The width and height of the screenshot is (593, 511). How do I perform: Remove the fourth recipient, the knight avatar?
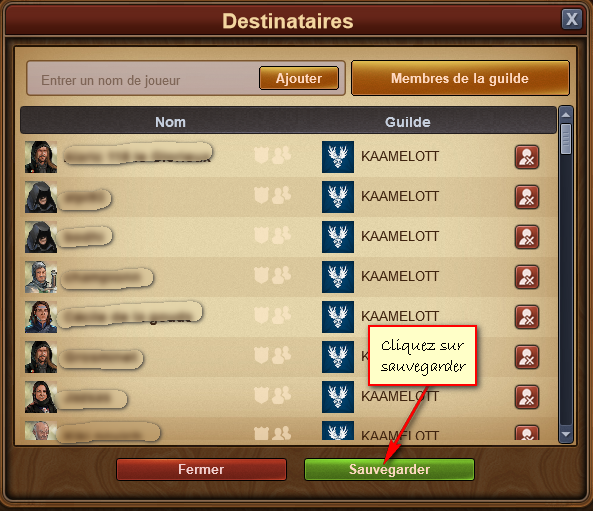click(527, 277)
